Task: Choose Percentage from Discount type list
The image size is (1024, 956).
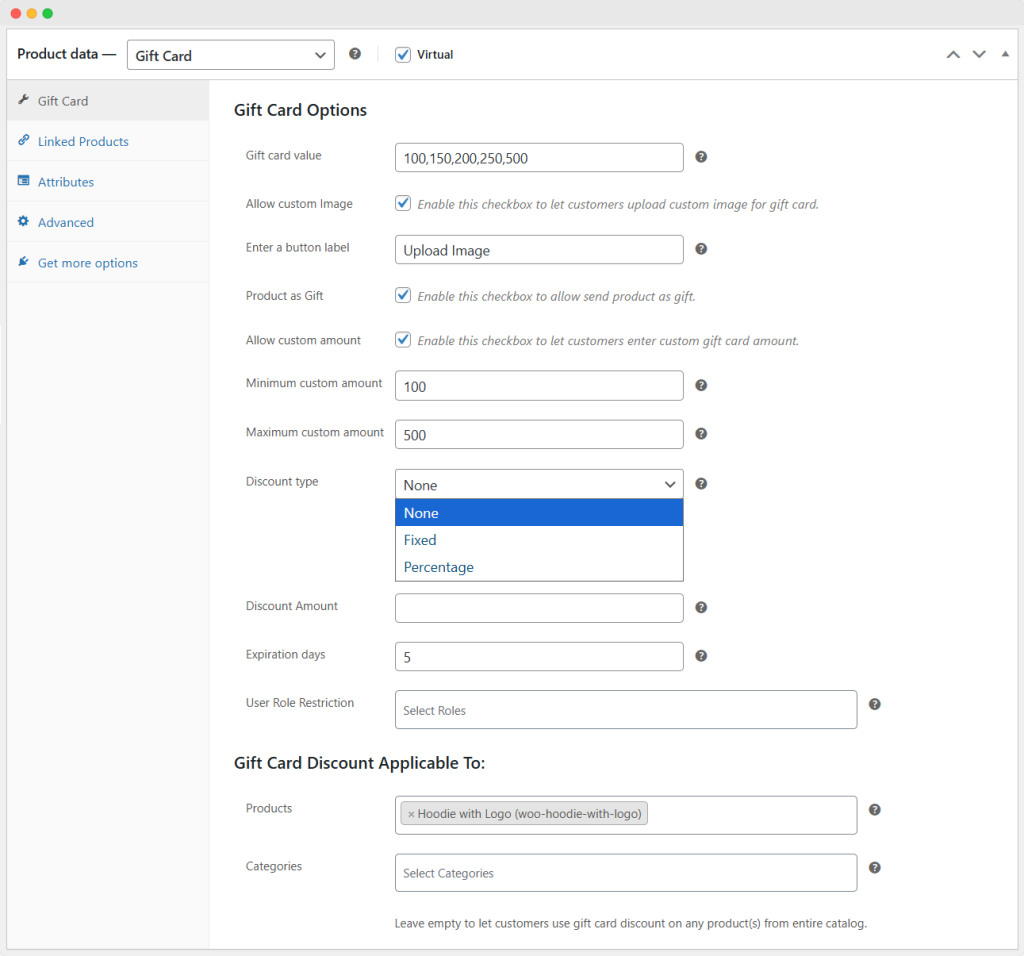Action: pos(439,567)
